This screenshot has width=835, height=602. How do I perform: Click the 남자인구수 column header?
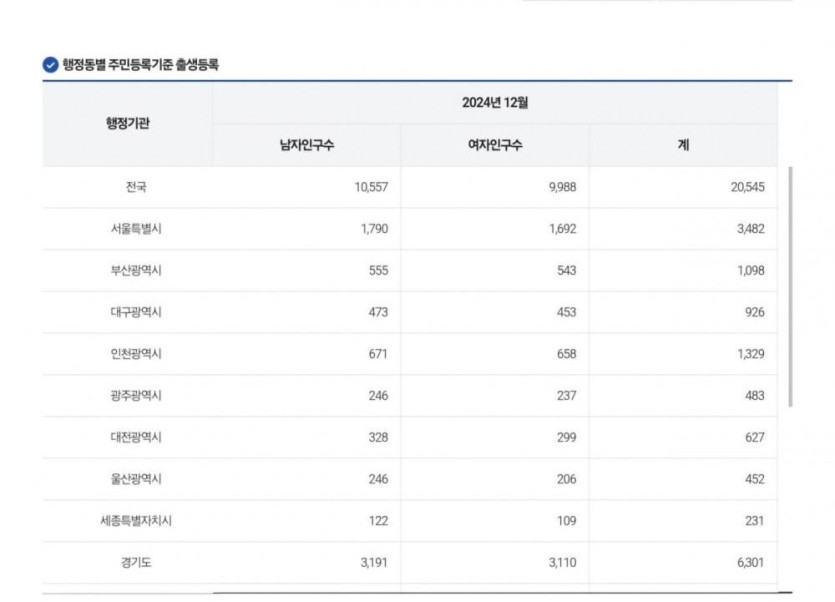point(307,145)
